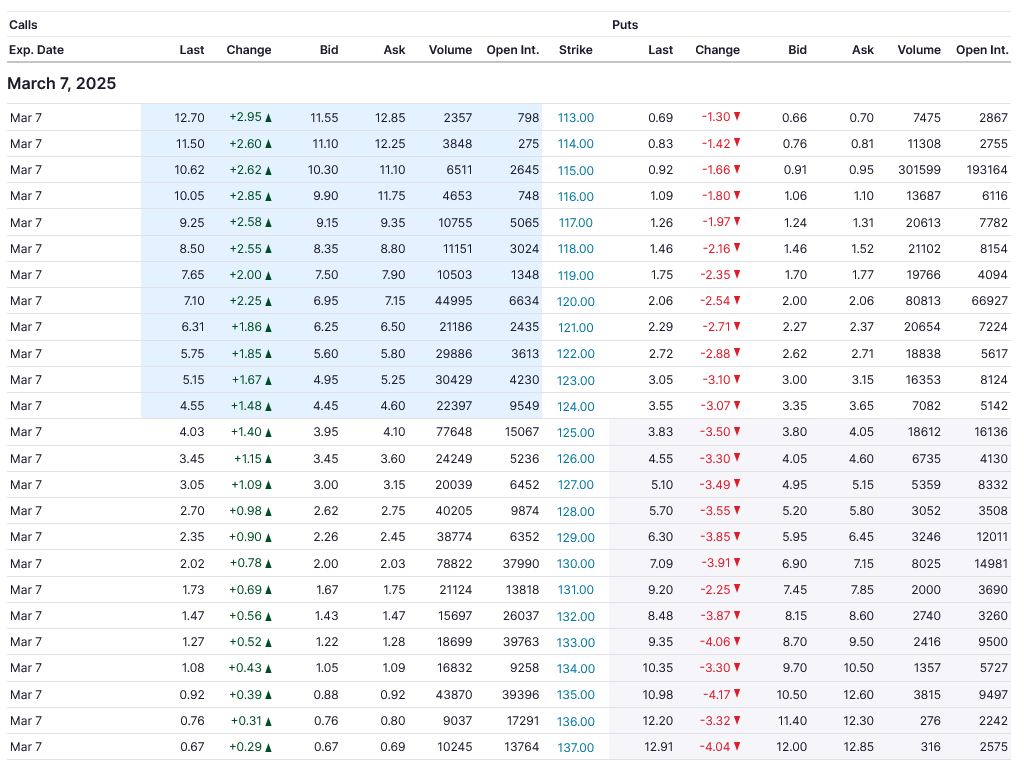Click the red down arrow beside -4.17
The image size is (1024, 770).
[x=737, y=694]
